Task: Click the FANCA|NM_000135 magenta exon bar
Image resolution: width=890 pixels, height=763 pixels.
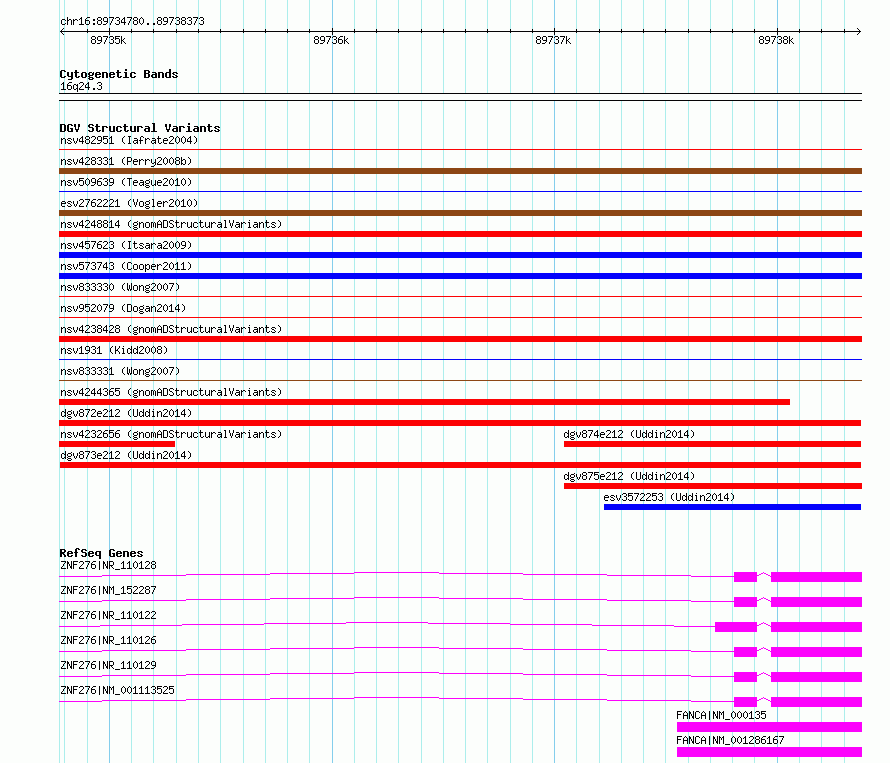Action: point(769,727)
